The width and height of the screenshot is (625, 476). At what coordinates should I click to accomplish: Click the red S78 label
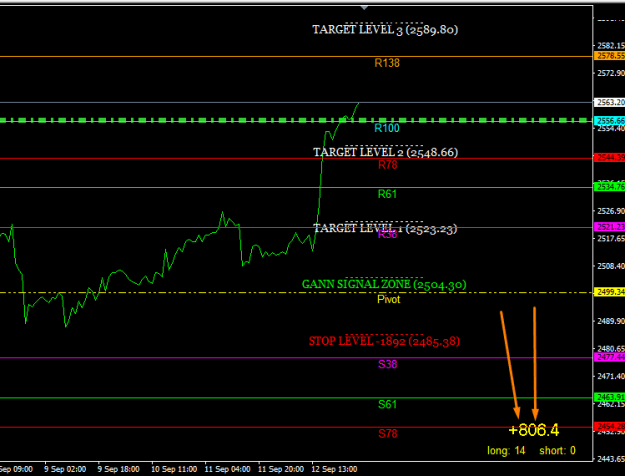(x=387, y=434)
